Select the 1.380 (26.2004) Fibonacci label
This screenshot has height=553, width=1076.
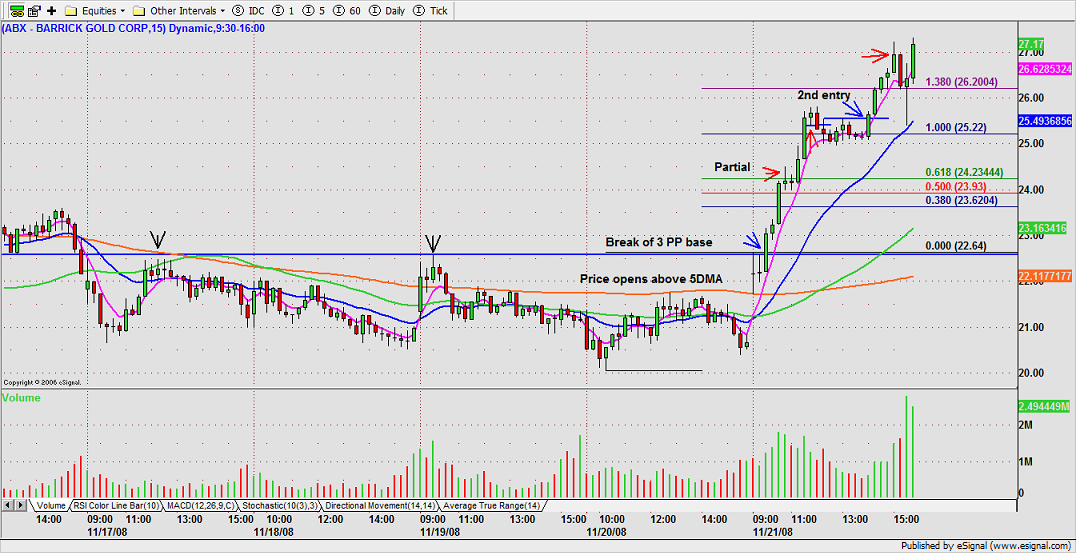click(959, 82)
